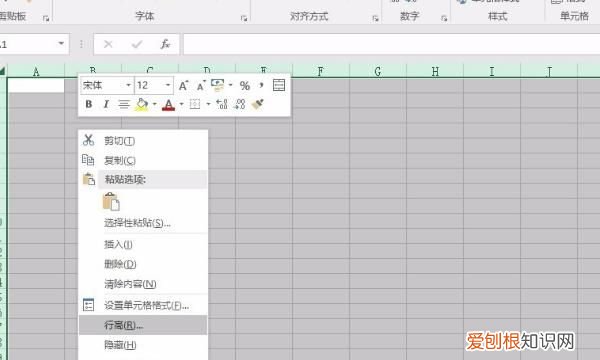Viewport: 600px width, 360px height.
Task: Apply the yellow fill color bucket
Action: pyautogui.click(x=141, y=104)
